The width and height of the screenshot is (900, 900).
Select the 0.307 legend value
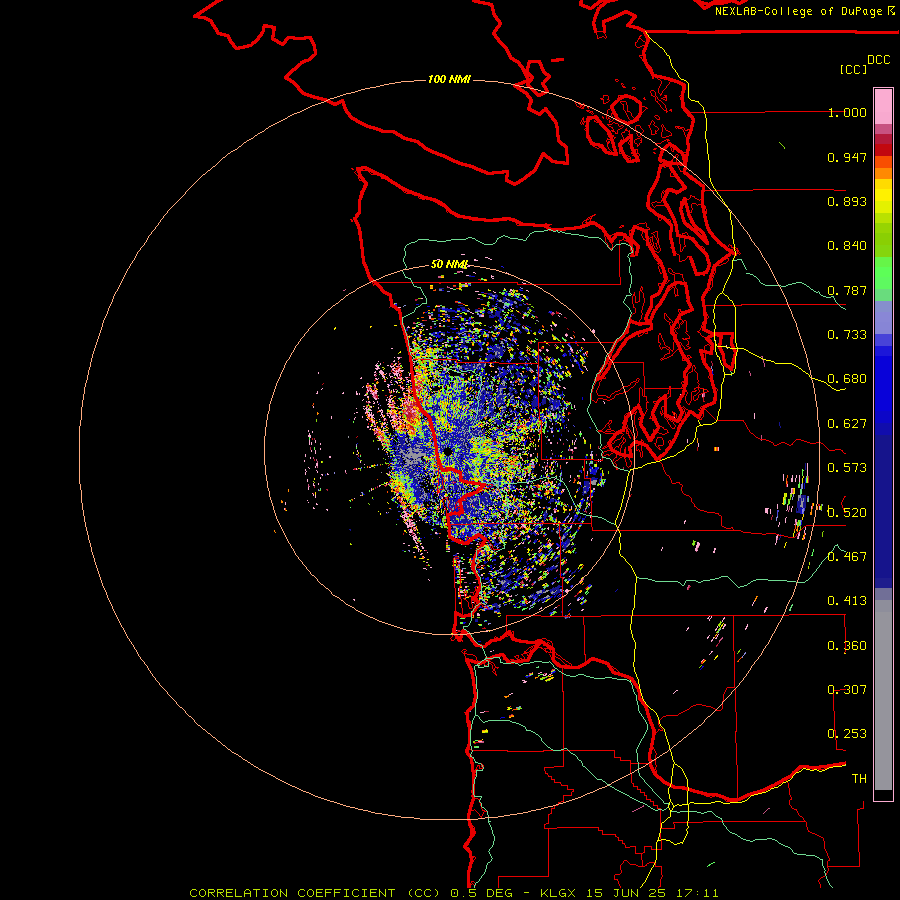[x=847, y=689]
